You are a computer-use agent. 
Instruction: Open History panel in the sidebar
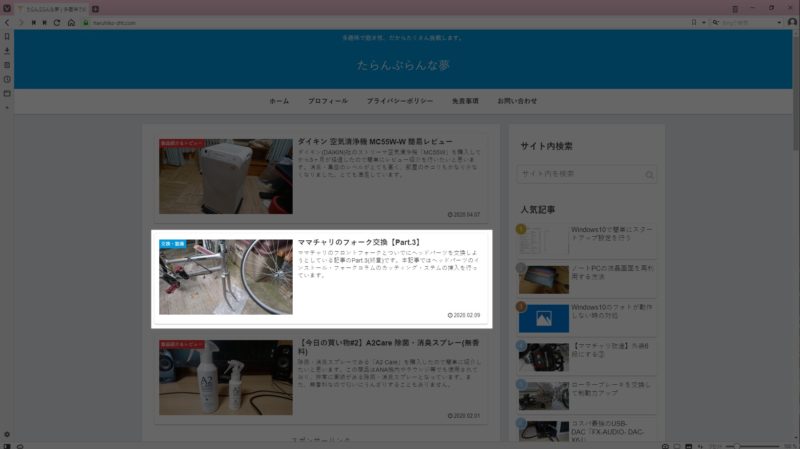pos(7,80)
